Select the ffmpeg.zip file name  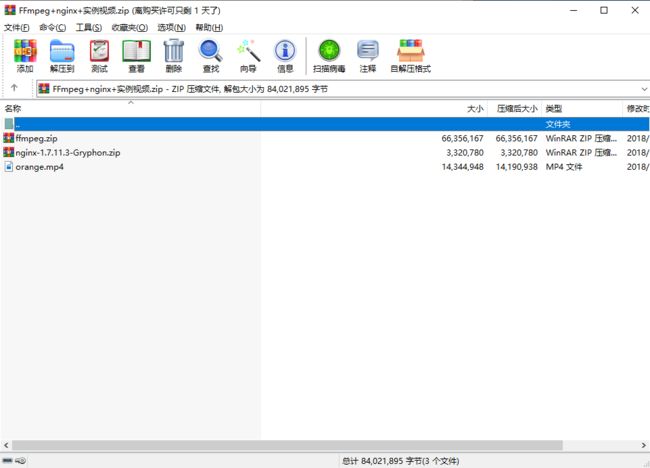point(36,138)
